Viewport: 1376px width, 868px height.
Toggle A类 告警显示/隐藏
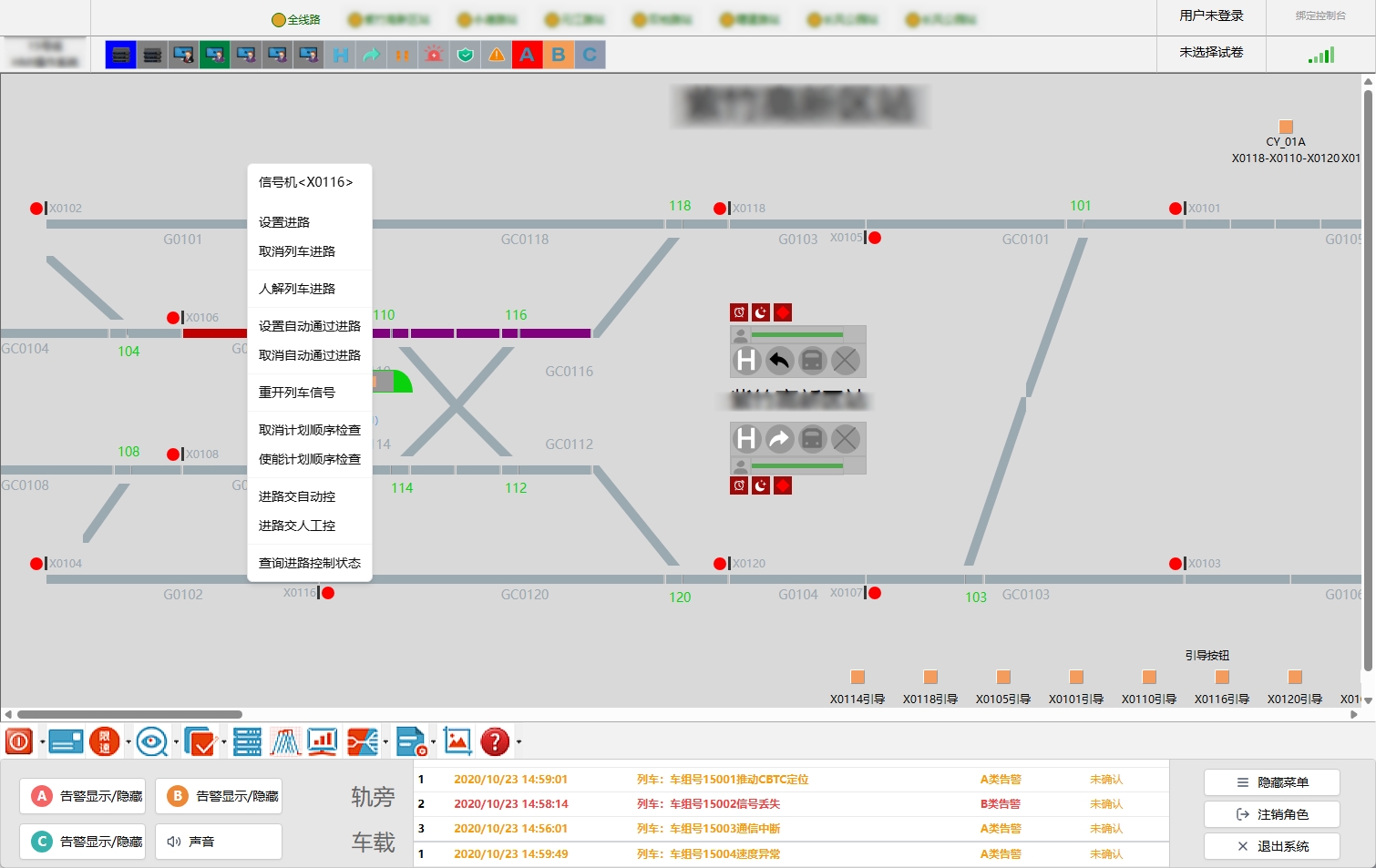[x=87, y=796]
